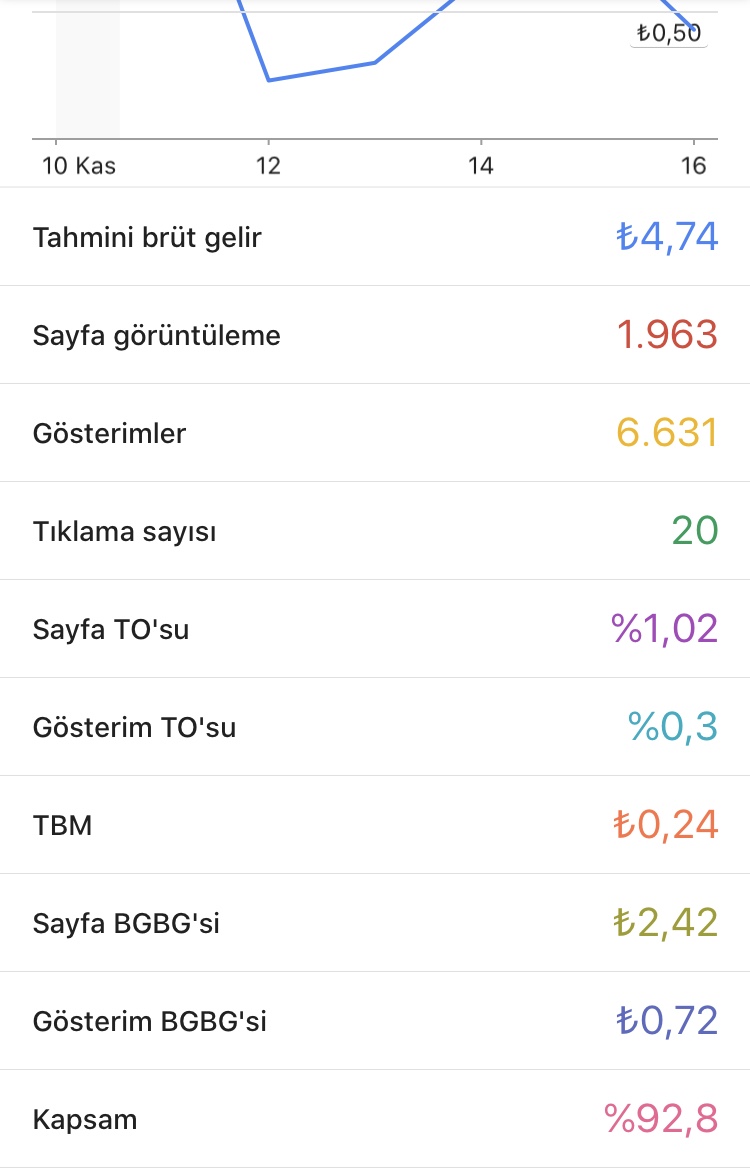This screenshot has height=1168, width=750.
Task: Tap the 6.631 impressions value
Action: pyautogui.click(x=667, y=433)
